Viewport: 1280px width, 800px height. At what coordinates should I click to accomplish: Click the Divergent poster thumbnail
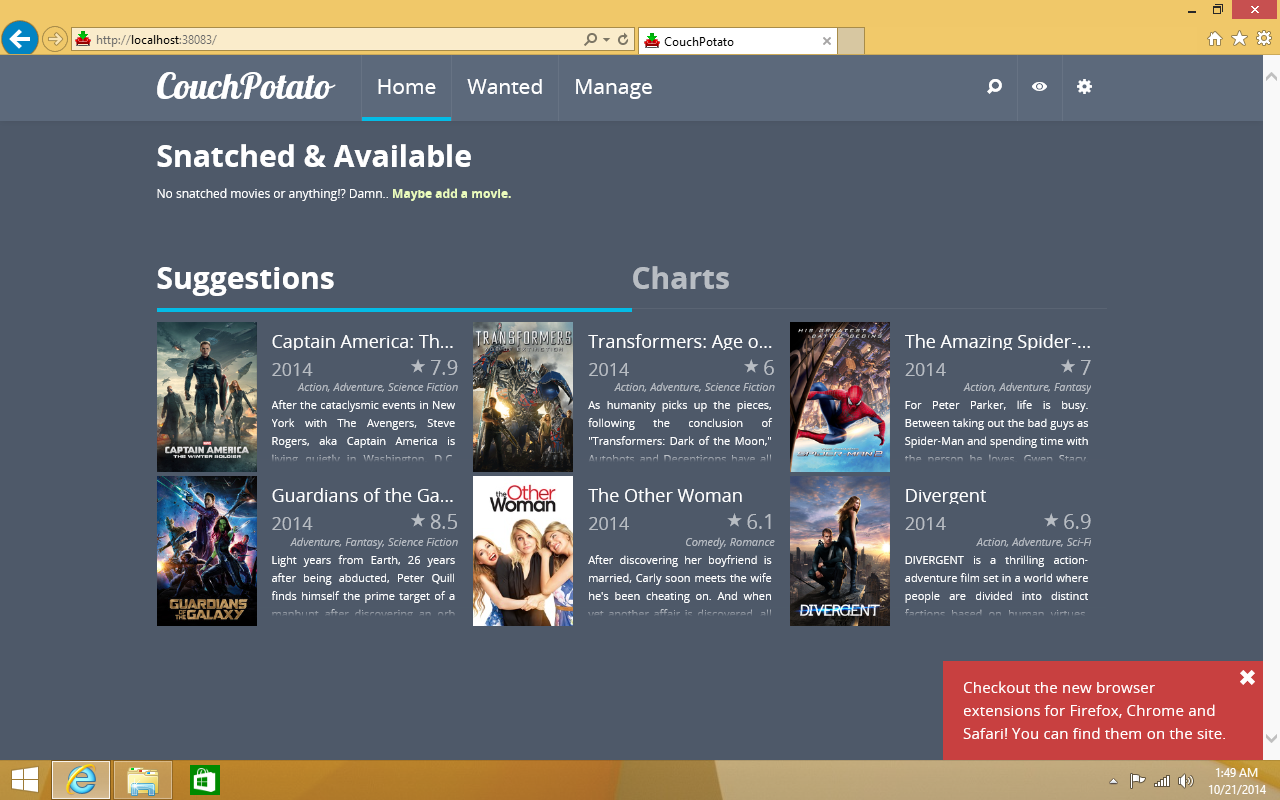pyautogui.click(x=840, y=551)
